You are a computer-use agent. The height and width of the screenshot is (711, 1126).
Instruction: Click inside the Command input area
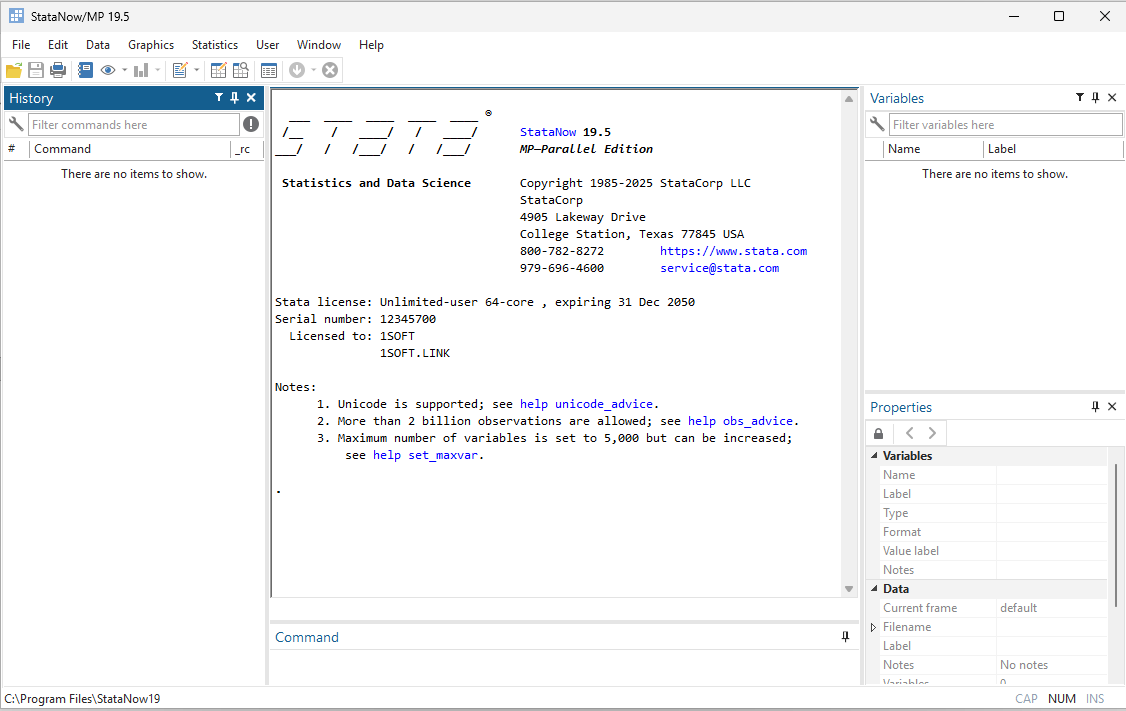pyautogui.click(x=564, y=667)
